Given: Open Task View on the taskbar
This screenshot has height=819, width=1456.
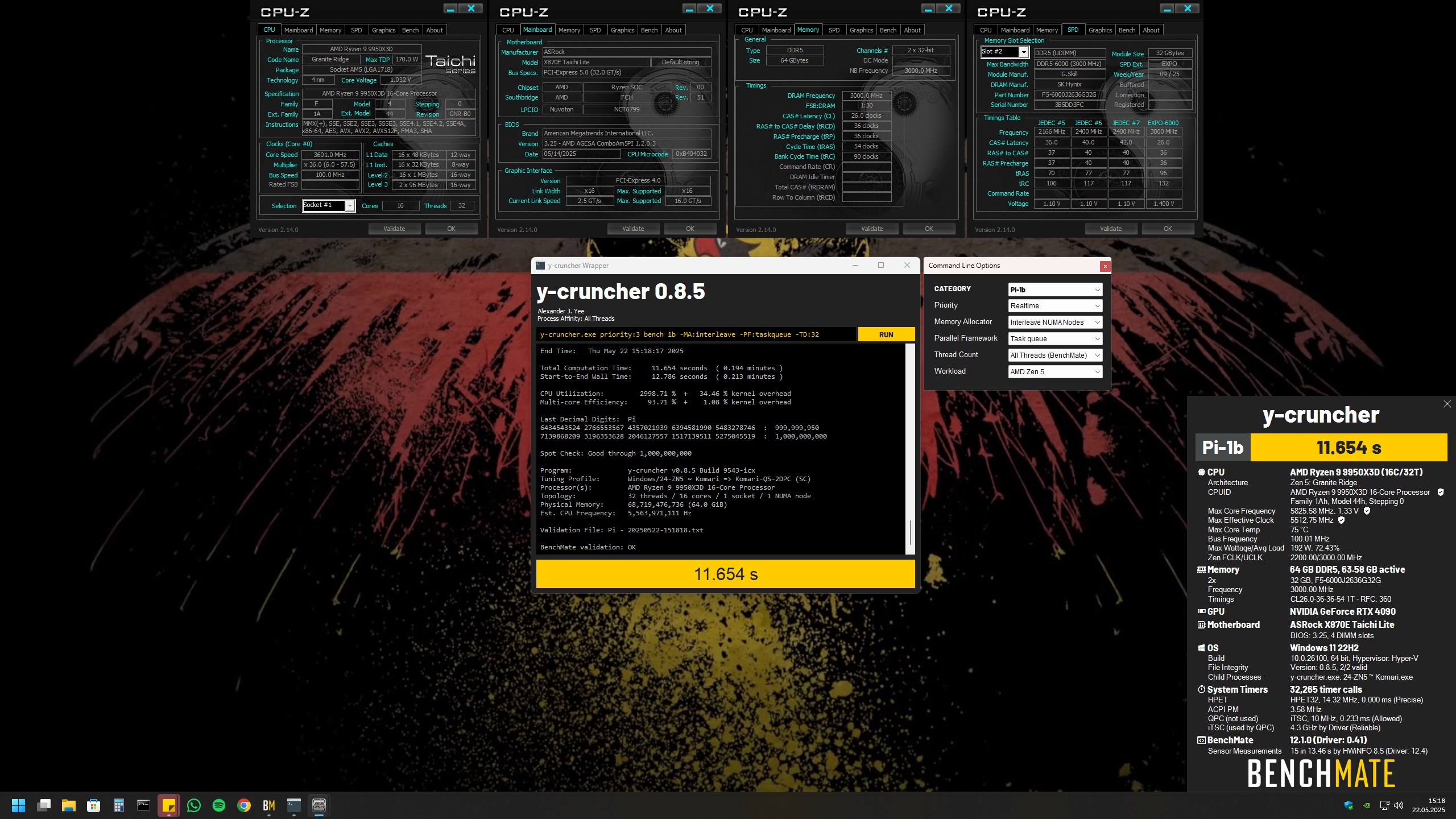Looking at the screenshot, I should pyautogui.click(x=44, y=805).
